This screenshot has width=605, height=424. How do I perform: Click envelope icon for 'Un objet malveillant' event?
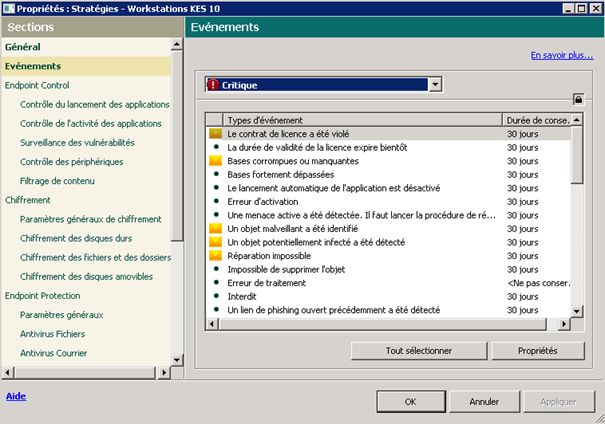[x=214, y=229]
